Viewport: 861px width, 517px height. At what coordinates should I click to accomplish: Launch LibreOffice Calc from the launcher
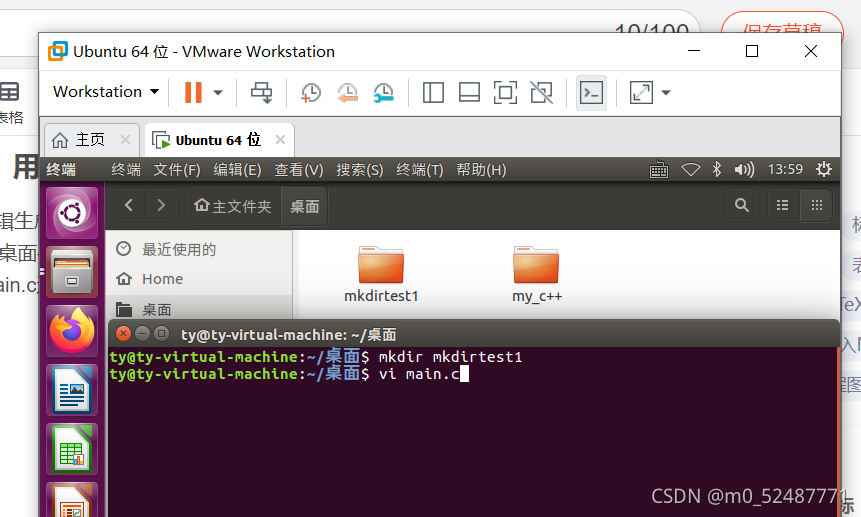72,449
